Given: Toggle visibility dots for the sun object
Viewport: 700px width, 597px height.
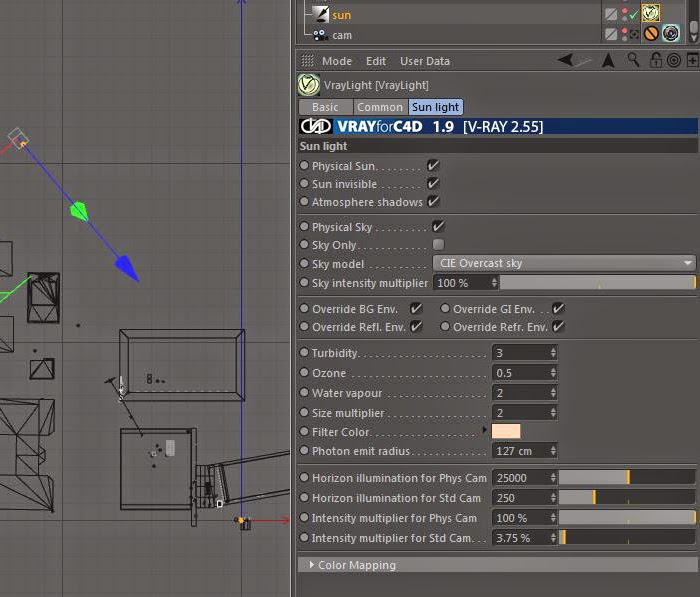Looking at the screenshot, I should [x=624, y=15].
